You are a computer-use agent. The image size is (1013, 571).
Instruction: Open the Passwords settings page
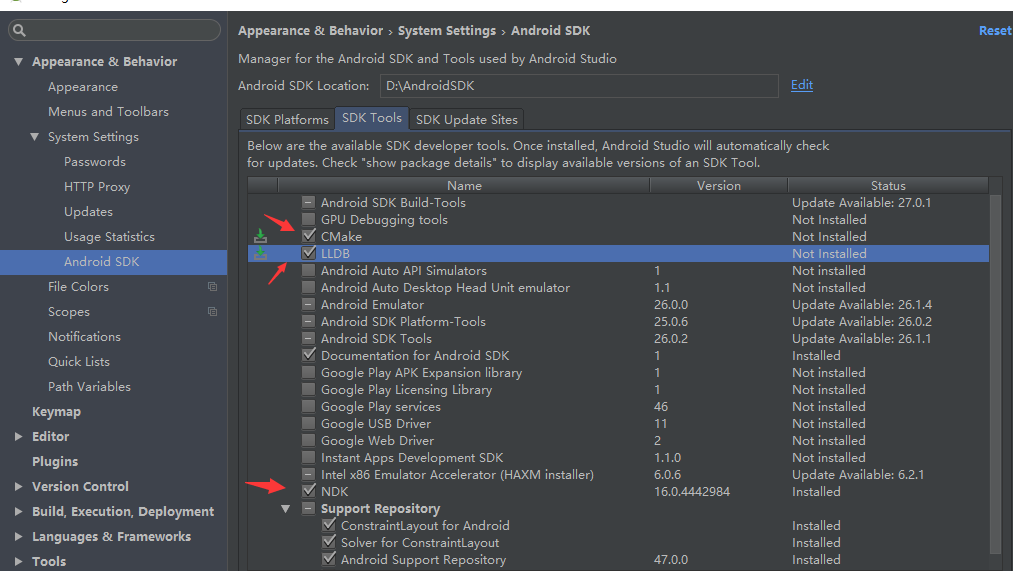pos(95,161)
